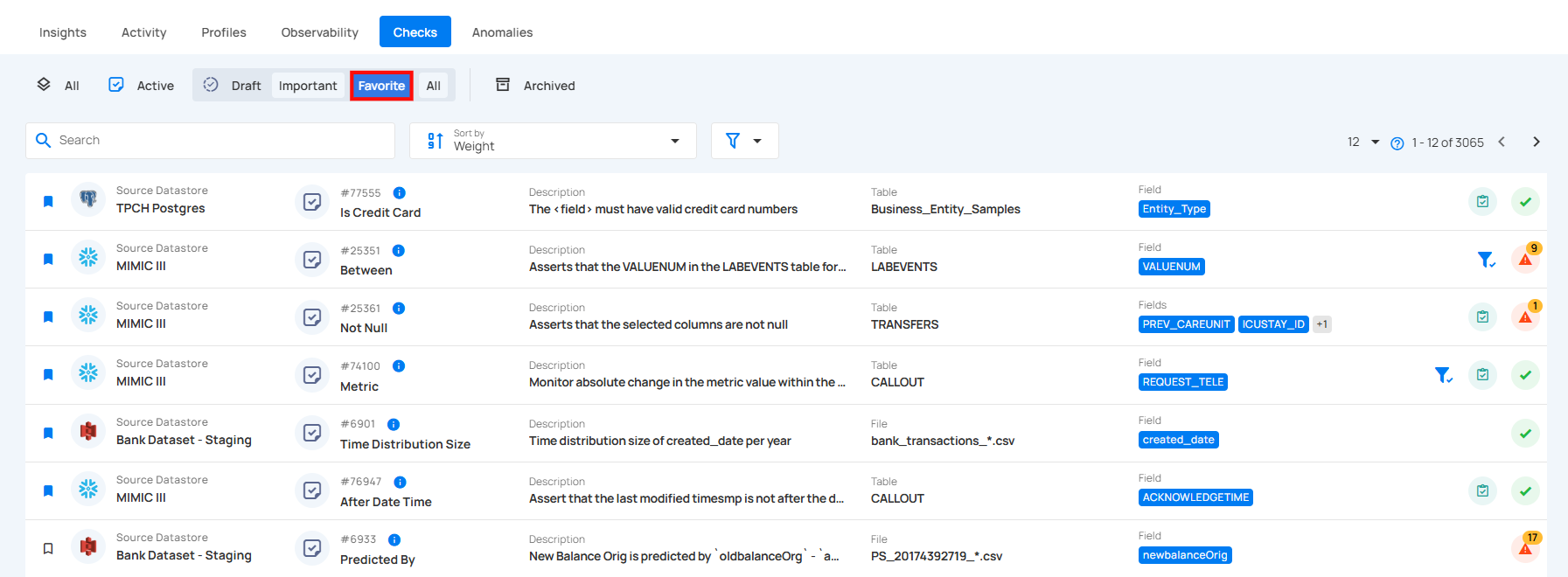1568x577 pixels.
Task: Click the newbalanceOrig field tag
Action: (1185, 555)
